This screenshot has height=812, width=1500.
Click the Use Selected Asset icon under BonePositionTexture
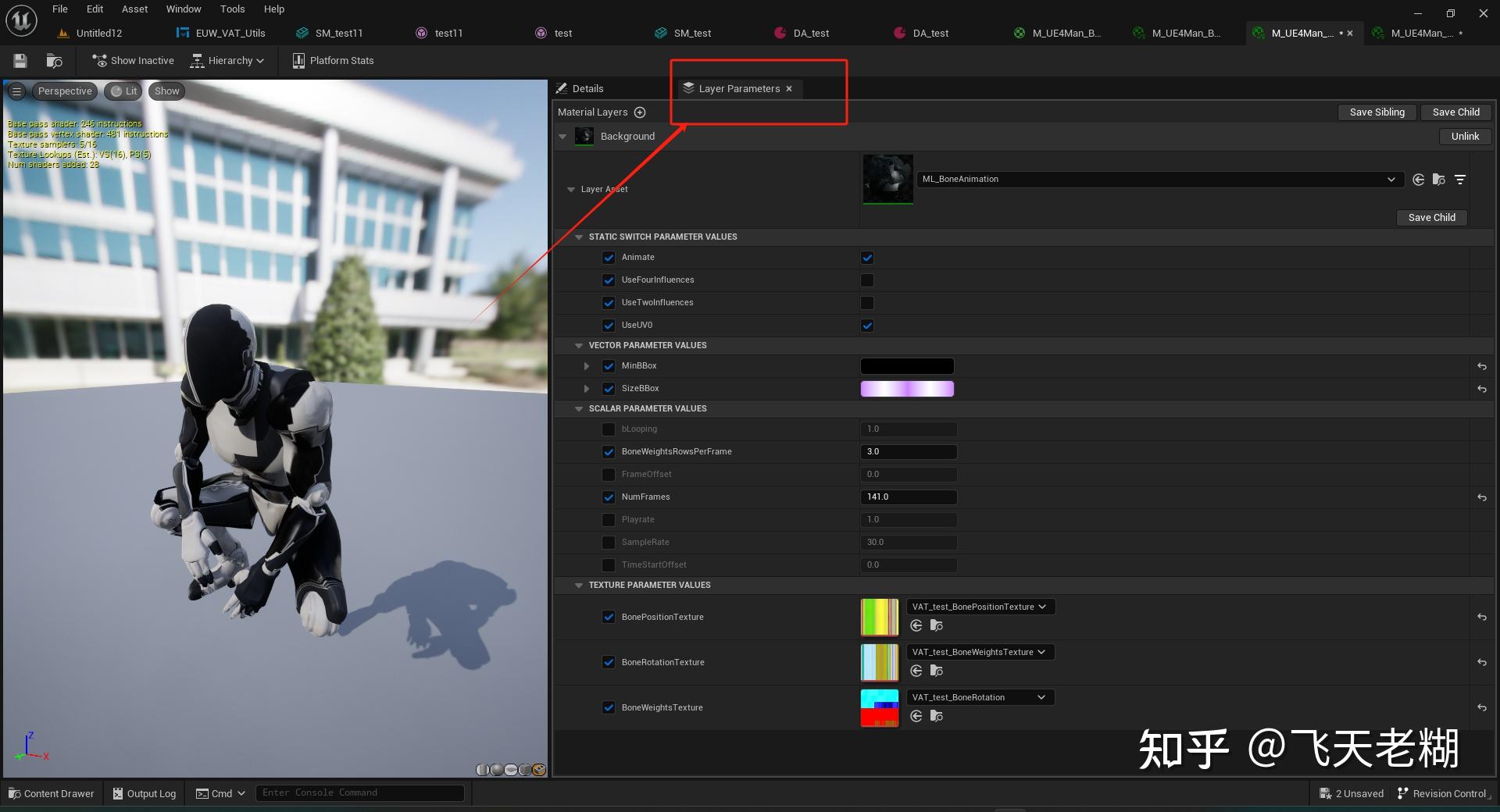916,625
